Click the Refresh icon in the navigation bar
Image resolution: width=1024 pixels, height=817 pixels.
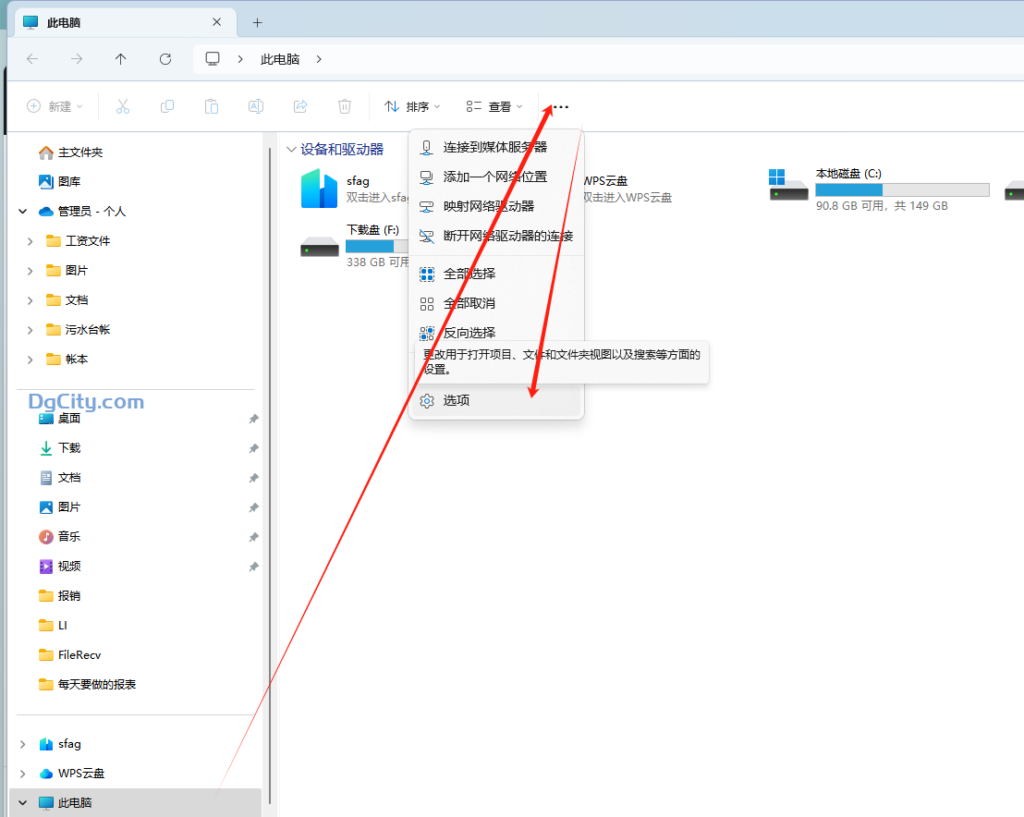165,58
